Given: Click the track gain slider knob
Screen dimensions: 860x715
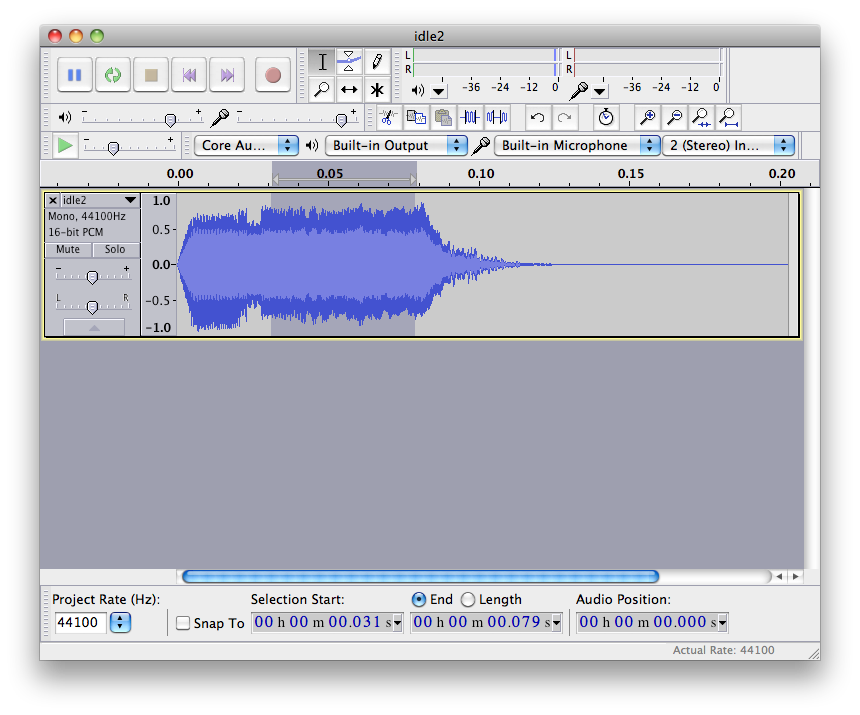Looking at the screenshot, I should coord(92,277).
